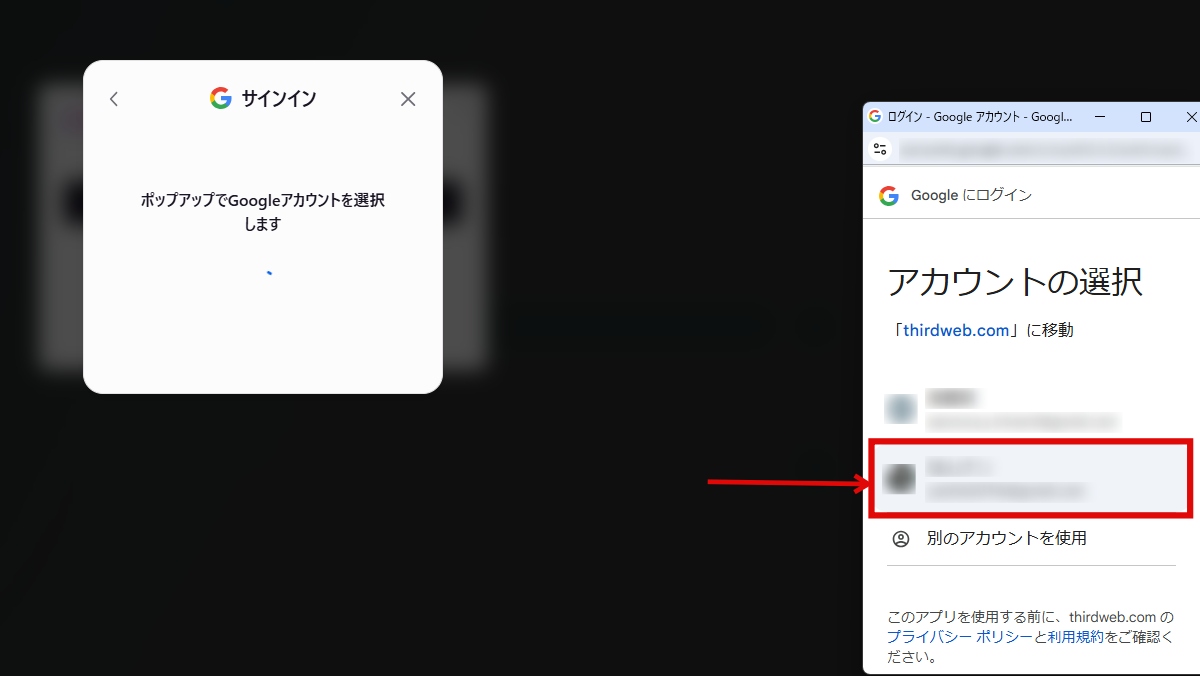Open site information icon in popup address bar
This screenshot has width=1200, height=676.
(880, 149)
